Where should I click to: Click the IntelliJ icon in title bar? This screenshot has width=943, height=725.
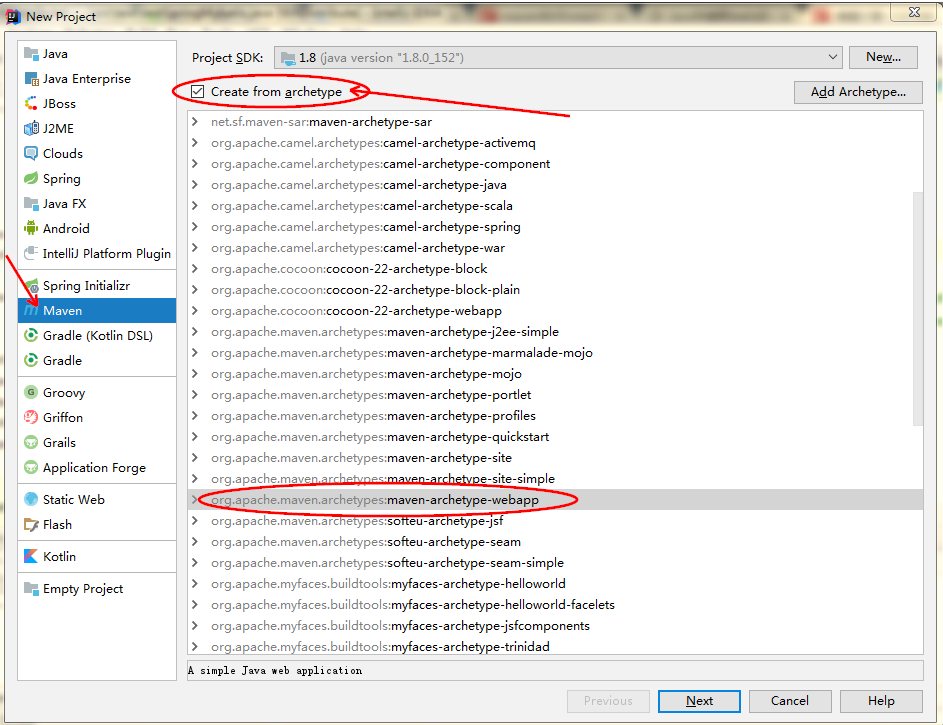pyautogui.click(x=13, y=16)
